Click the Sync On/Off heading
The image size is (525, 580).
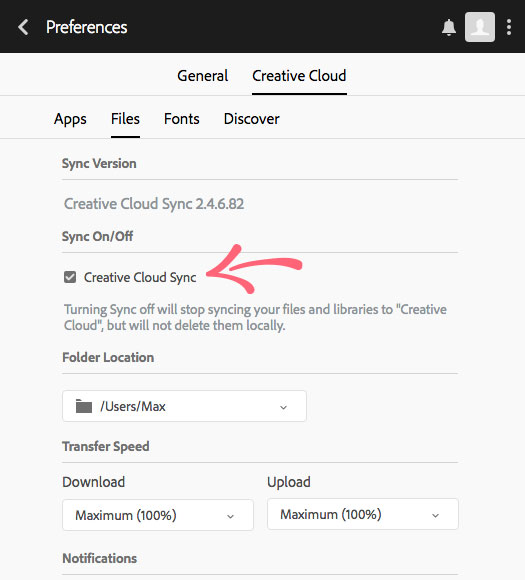tap(97, 236)
